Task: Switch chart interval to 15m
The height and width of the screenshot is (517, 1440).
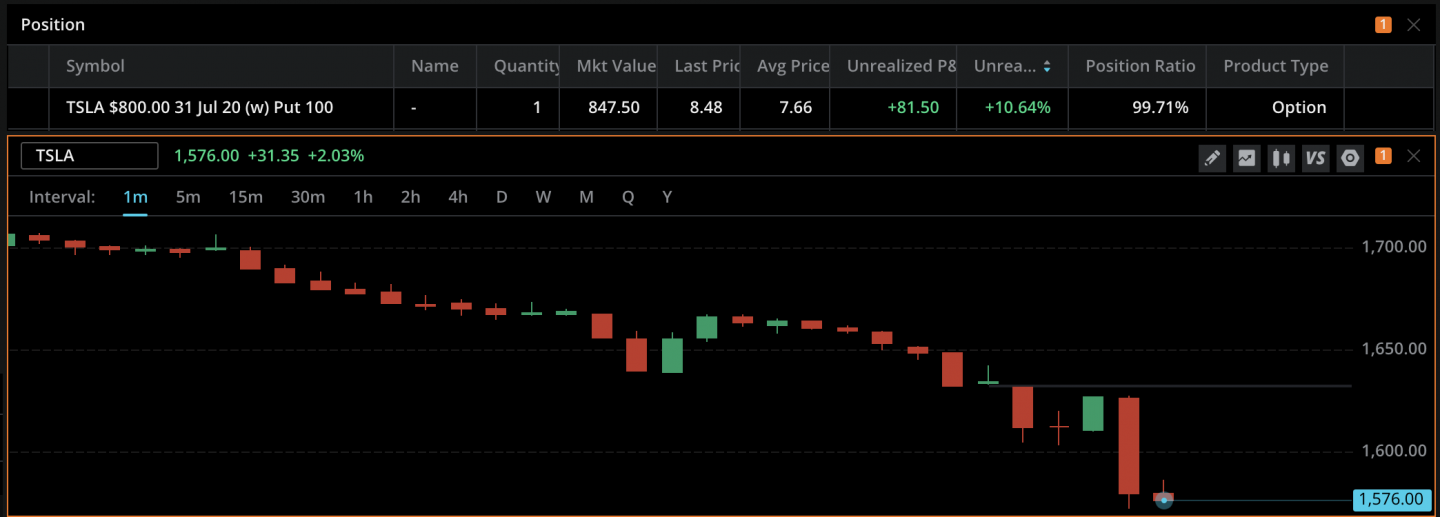Action: pyautogui.click(x=246, y=197)
